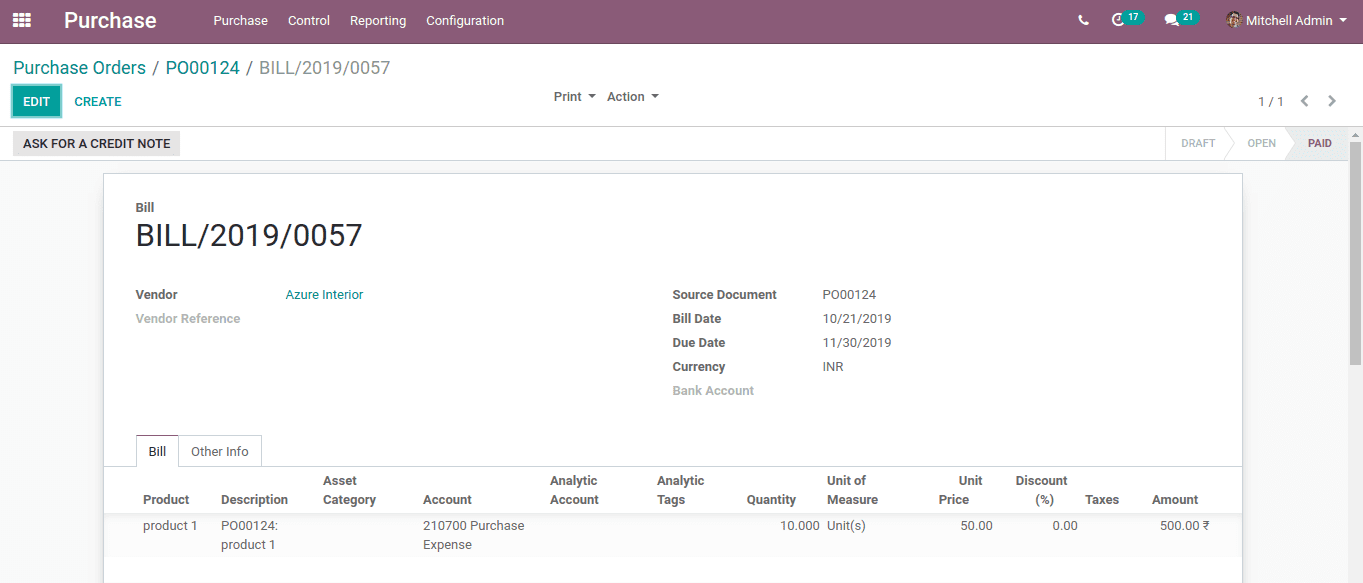Click the Purchase app title
The image size is (1363, 583).
110,20
